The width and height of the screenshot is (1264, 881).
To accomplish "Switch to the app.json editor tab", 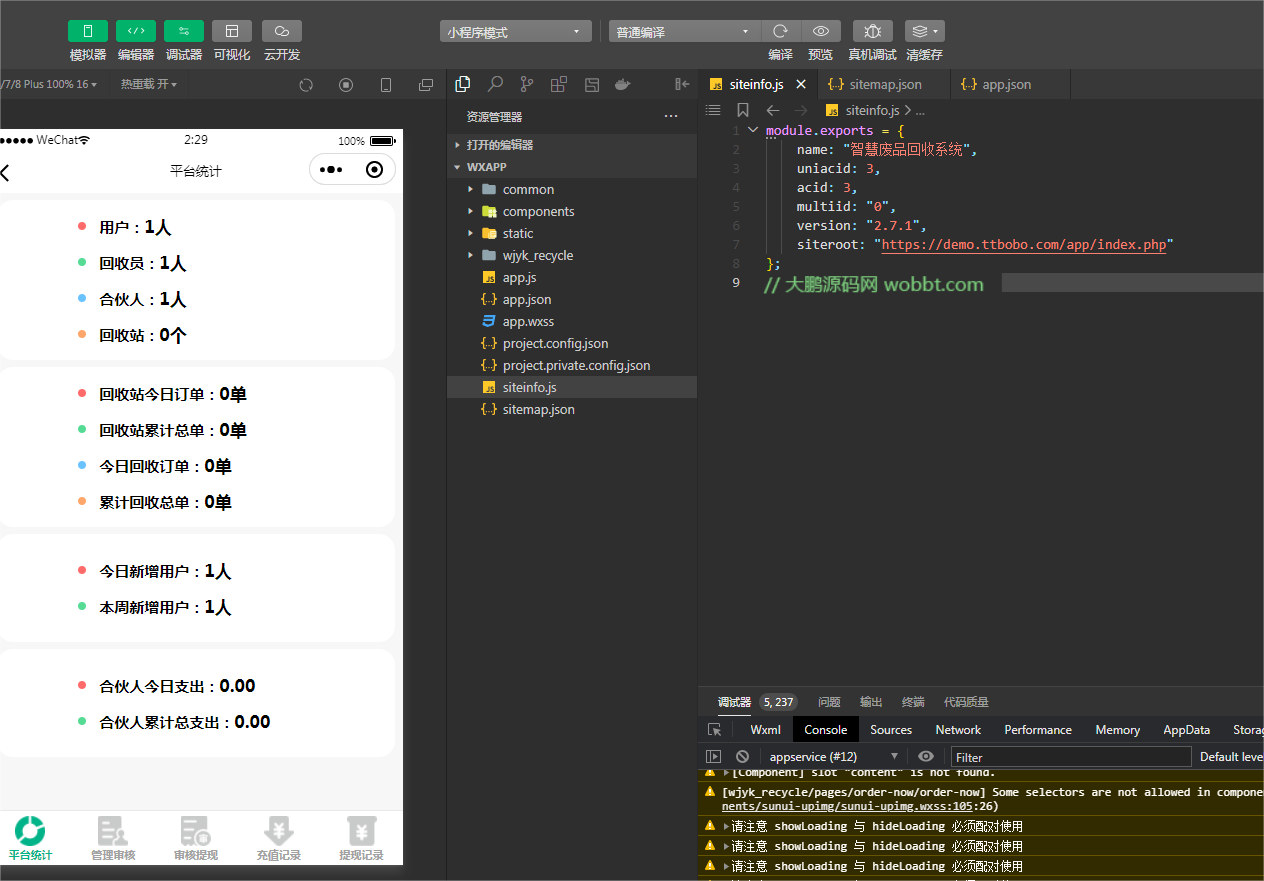I will coord(1006,85).
